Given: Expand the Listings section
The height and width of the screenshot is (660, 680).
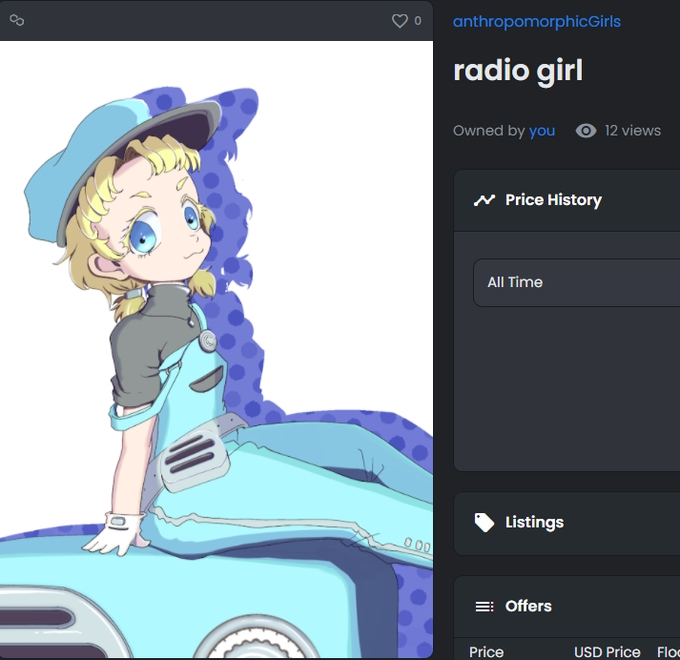Looking at the screenshot, I should click(x=566, y=523).
